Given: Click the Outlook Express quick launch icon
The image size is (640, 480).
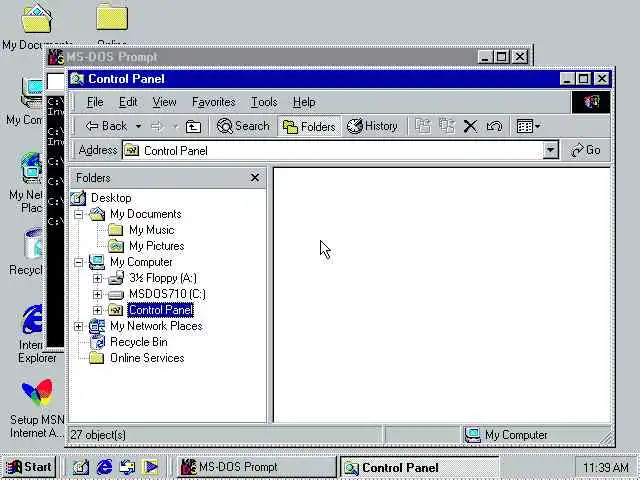Looking at the screenshot, I should click(127, 467).
